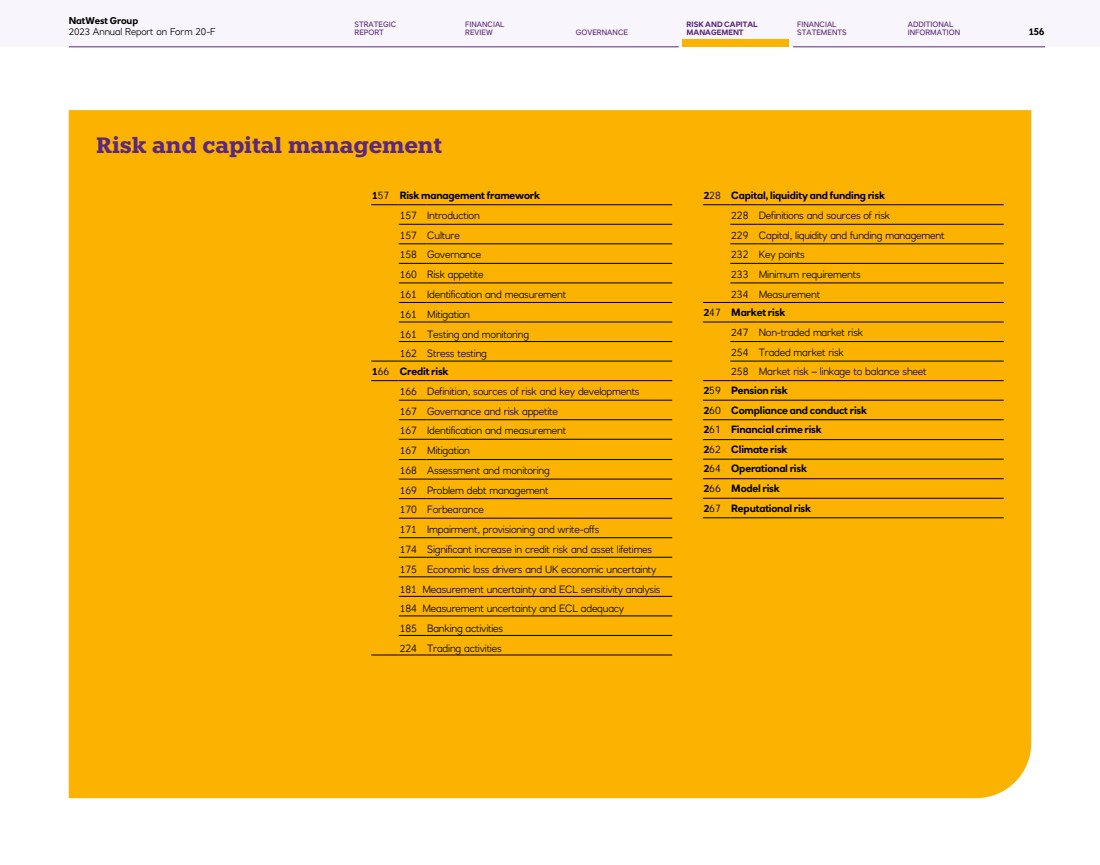Open the Climate risk section link
The image size is (1100, 865).
(x=758, y=450)
